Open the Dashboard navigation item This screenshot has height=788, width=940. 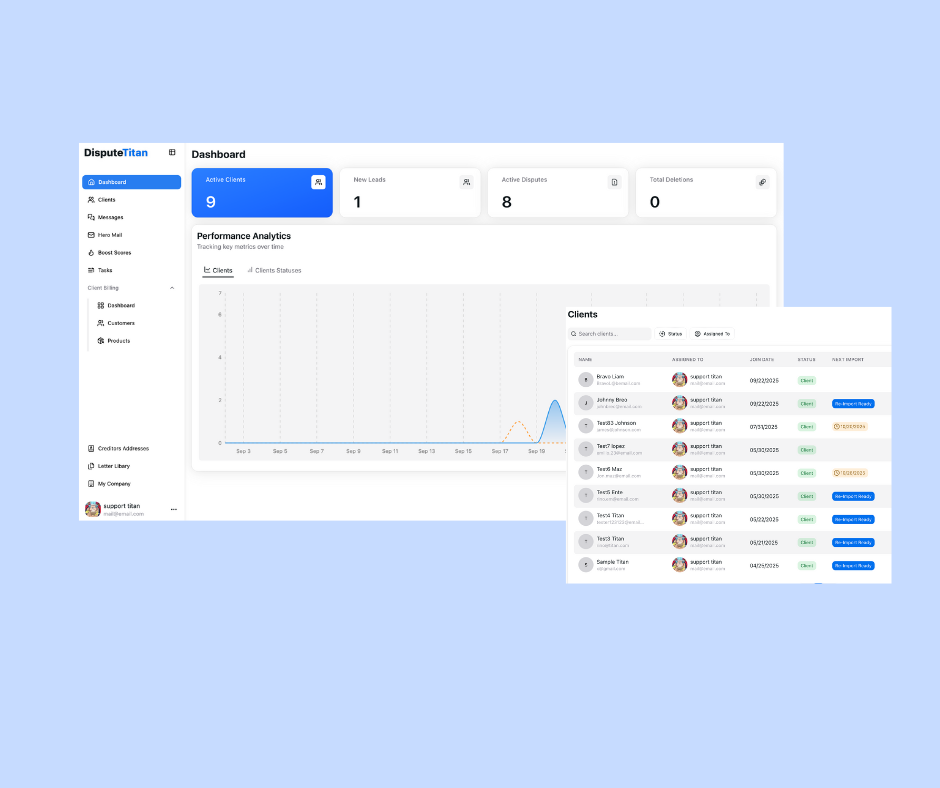(x=111, y=181)
